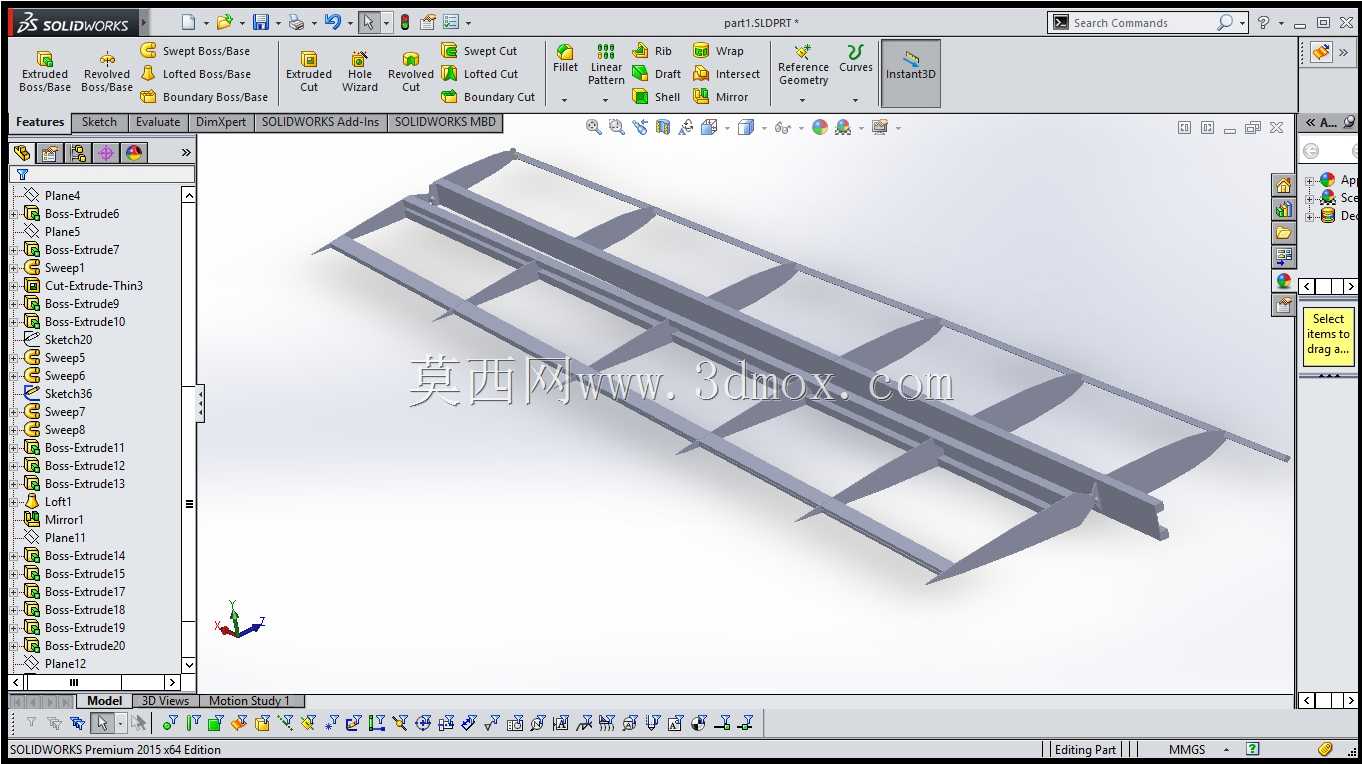Image resolution: width=1362 pixels, height=764 pixels.
Task: Open the DimXpertManager panel tab
Action: 106,153
